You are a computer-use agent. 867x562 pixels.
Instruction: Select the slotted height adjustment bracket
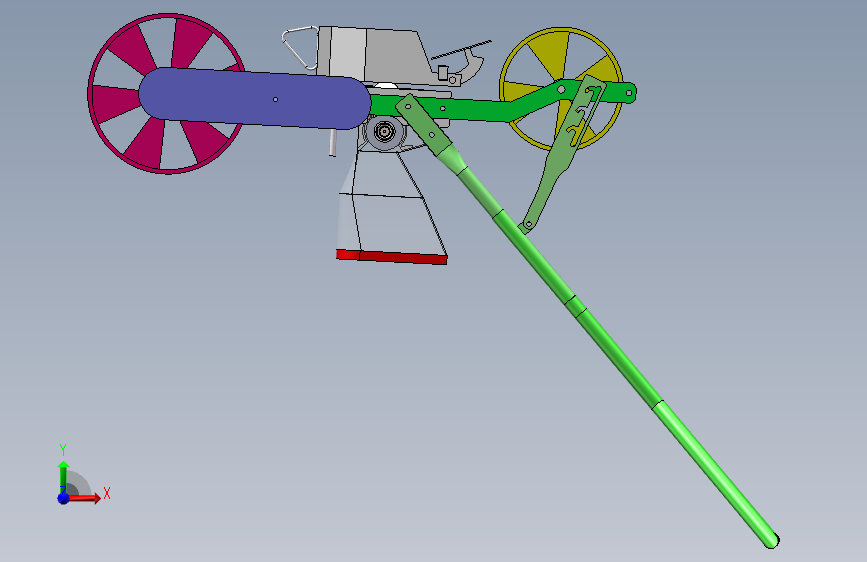(x=561, y=152)
